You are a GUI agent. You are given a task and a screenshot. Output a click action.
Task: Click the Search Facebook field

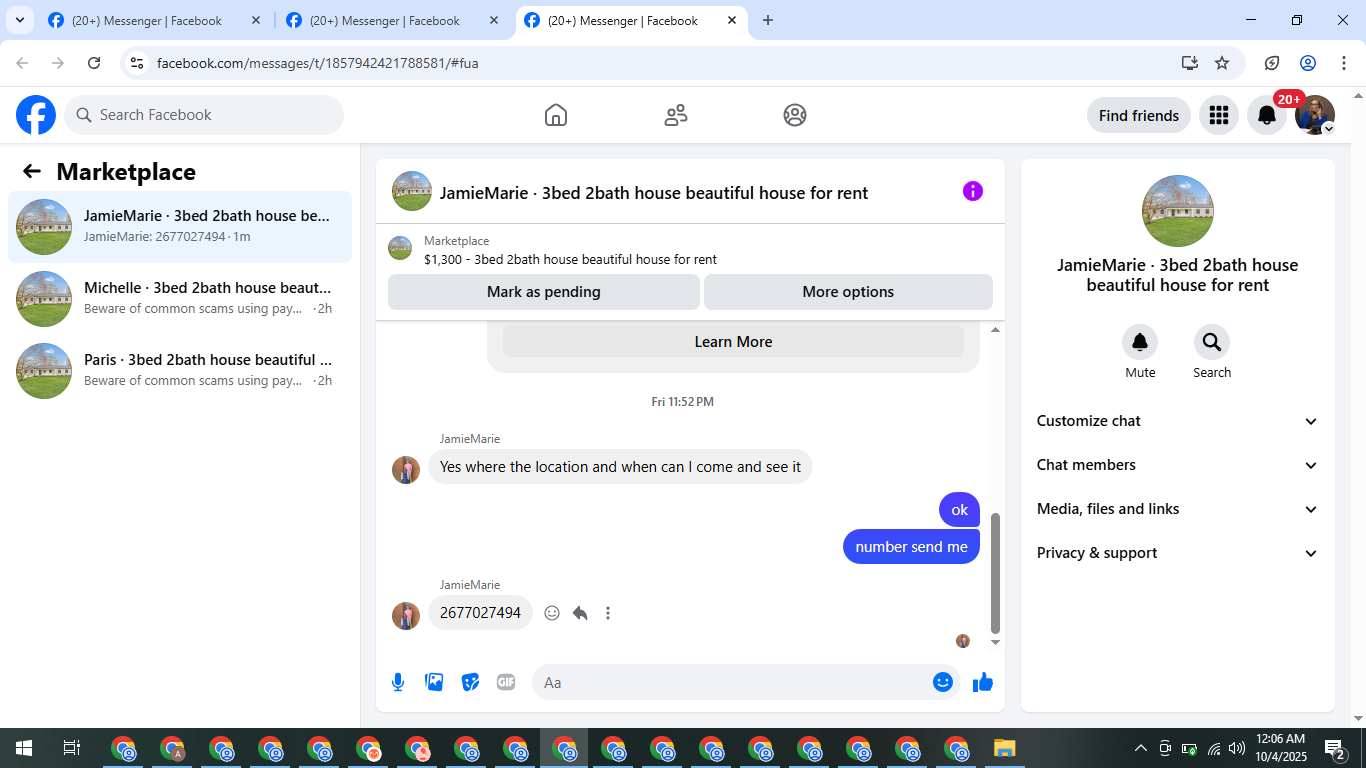point(204,115)
